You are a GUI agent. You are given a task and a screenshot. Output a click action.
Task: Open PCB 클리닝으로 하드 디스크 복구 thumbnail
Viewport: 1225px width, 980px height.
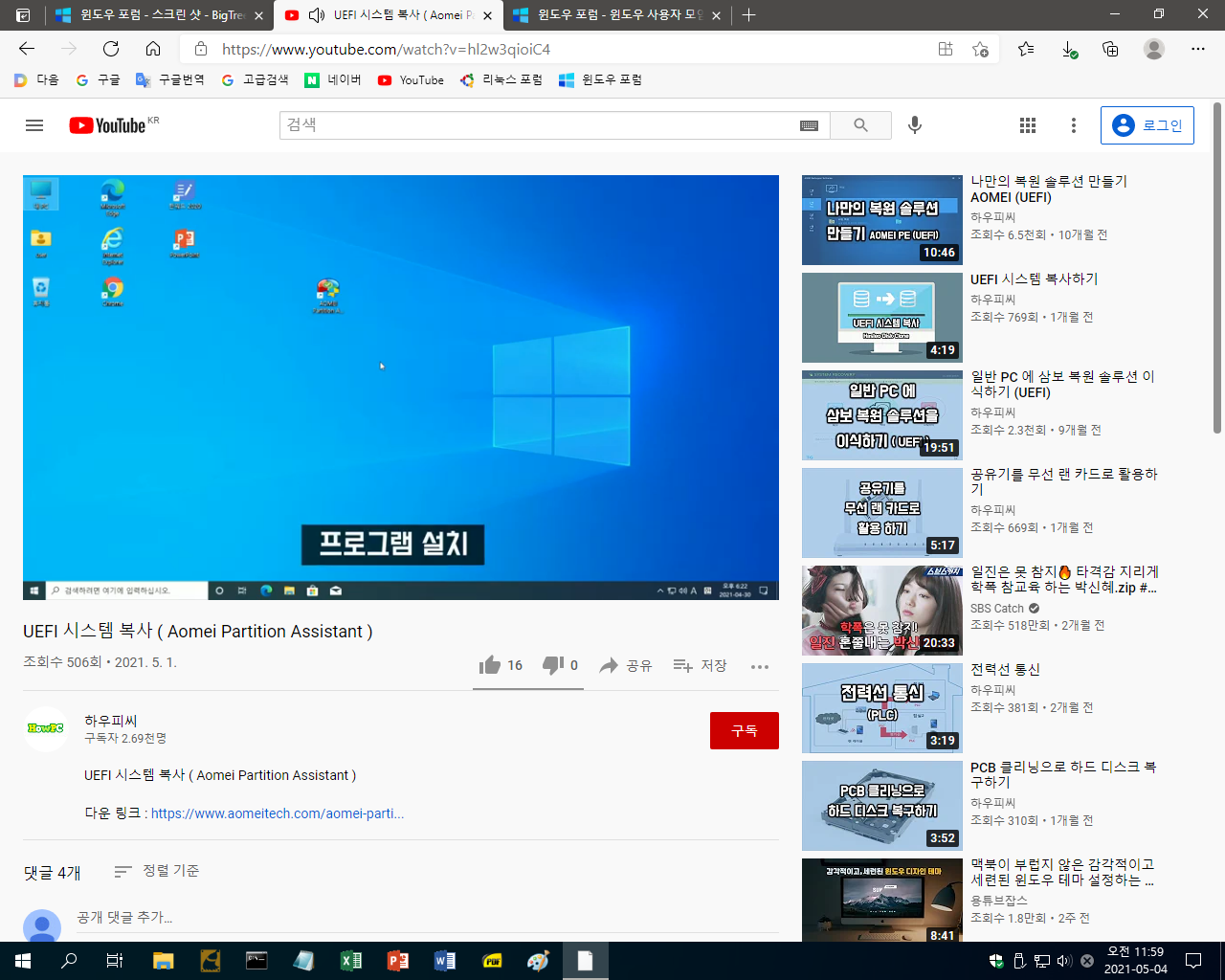882,806
